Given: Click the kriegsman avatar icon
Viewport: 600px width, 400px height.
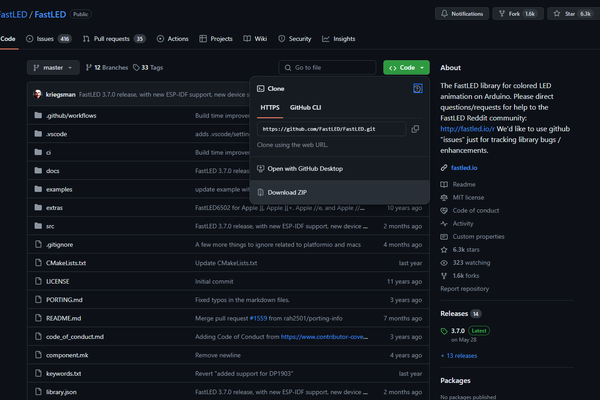Looking at the screenshot, I should tap(38, 94).
